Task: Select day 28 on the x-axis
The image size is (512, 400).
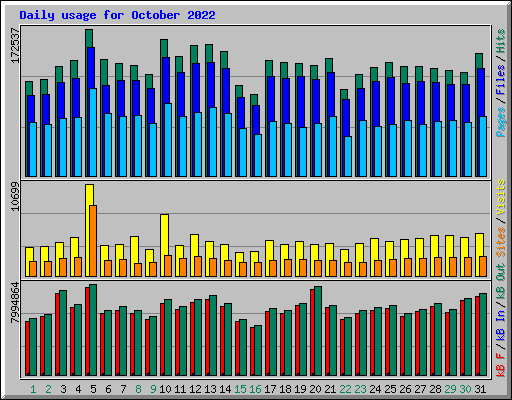Action: click(435, 389)
